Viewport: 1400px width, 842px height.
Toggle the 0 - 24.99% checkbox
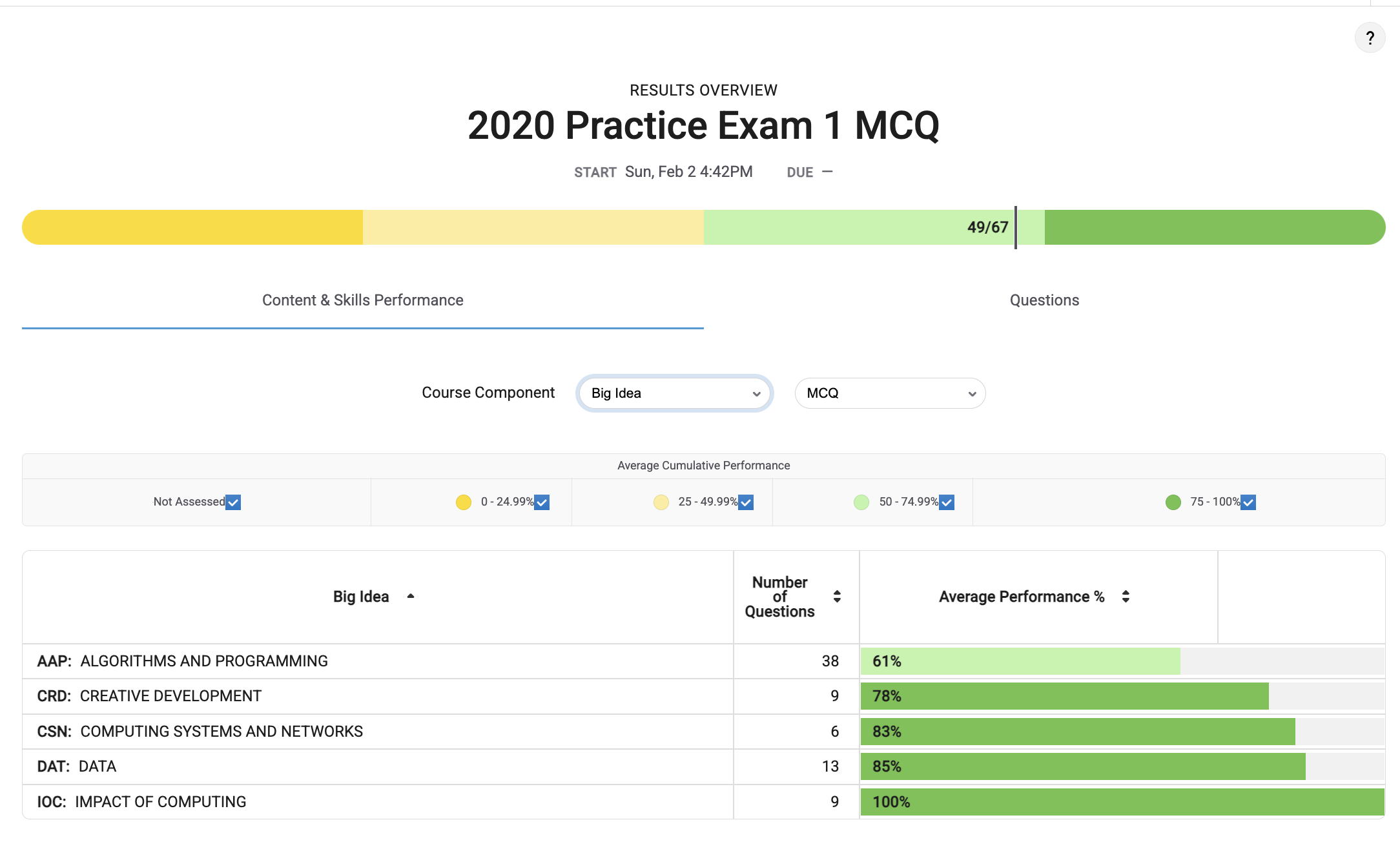click(x=542, y=502)
